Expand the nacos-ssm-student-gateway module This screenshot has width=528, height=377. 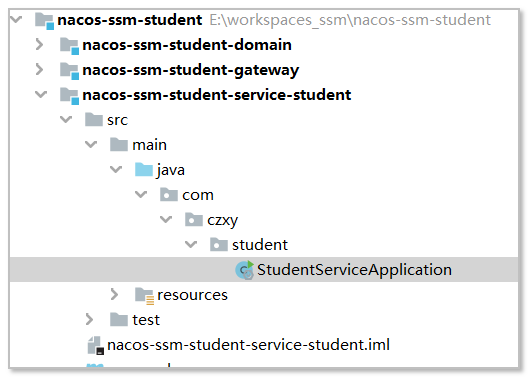(39, 69)
